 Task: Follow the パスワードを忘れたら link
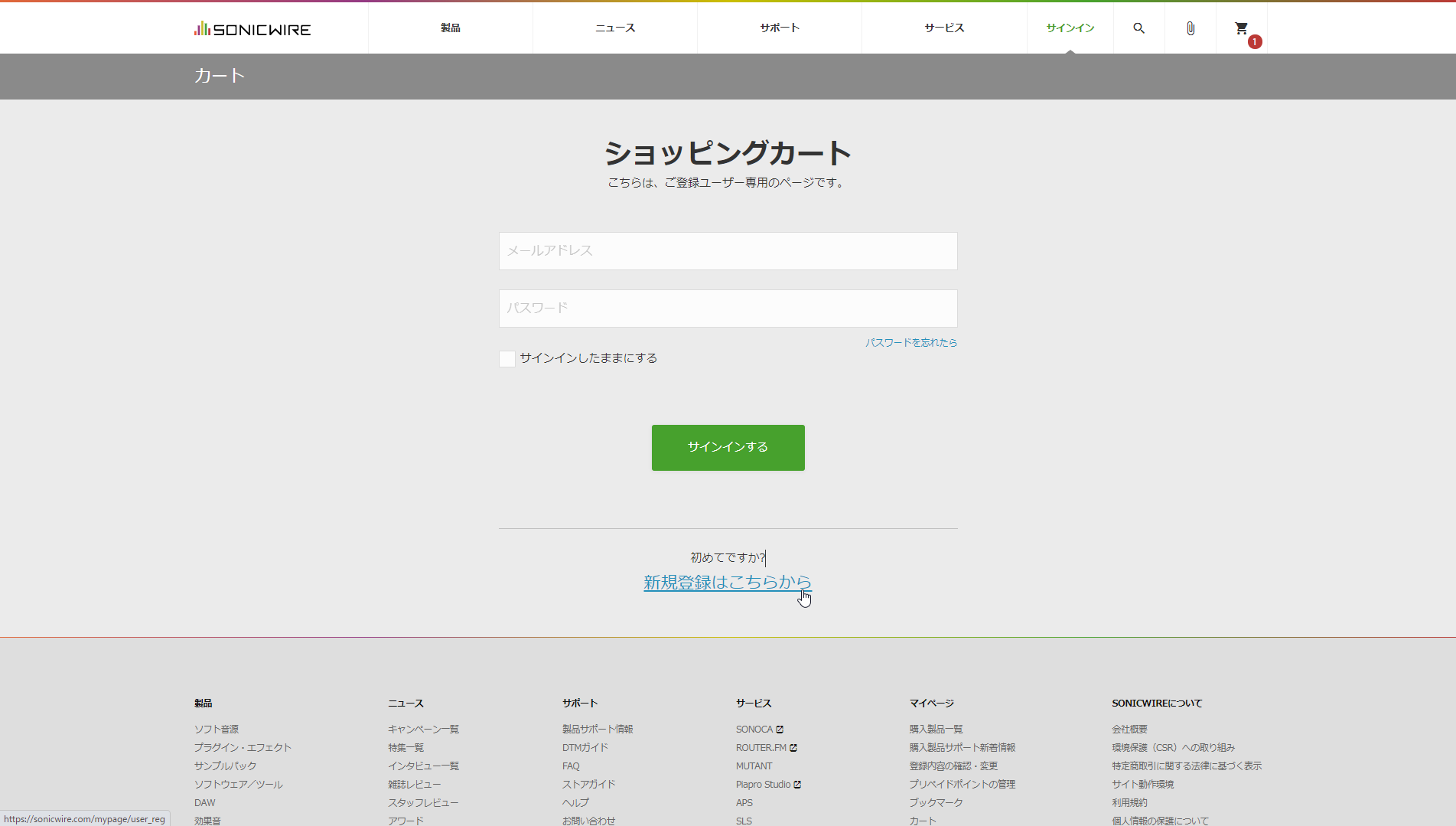tap(911, 343)
